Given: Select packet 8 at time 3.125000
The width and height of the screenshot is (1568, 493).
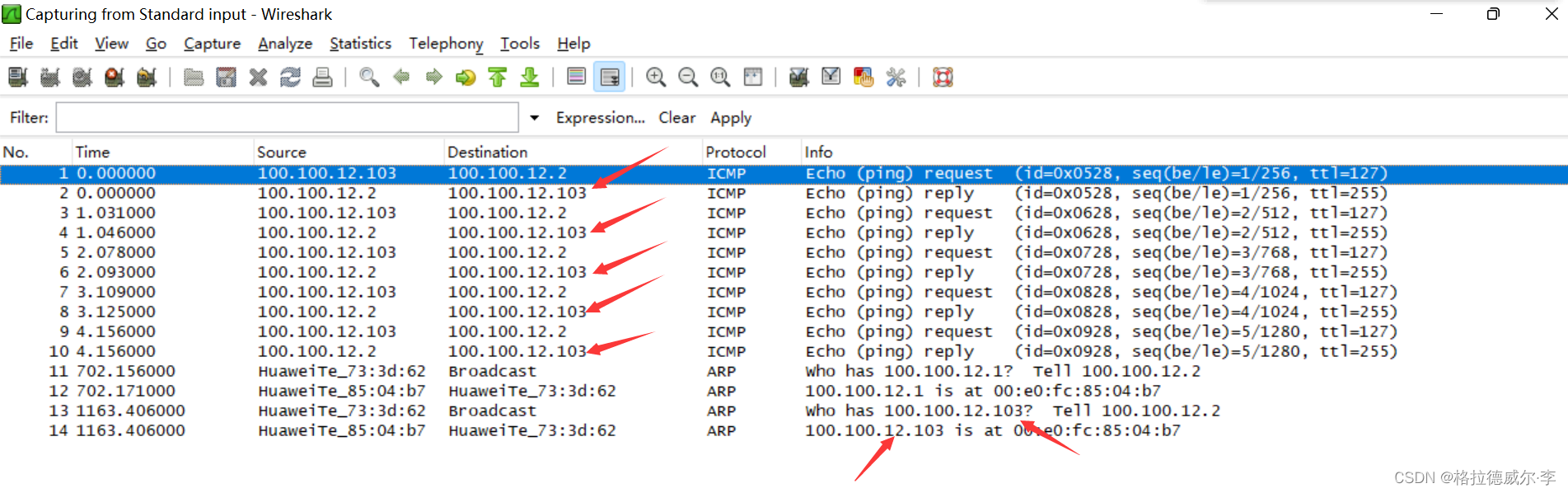Looking at the screenshot, I should pos(784,312).
